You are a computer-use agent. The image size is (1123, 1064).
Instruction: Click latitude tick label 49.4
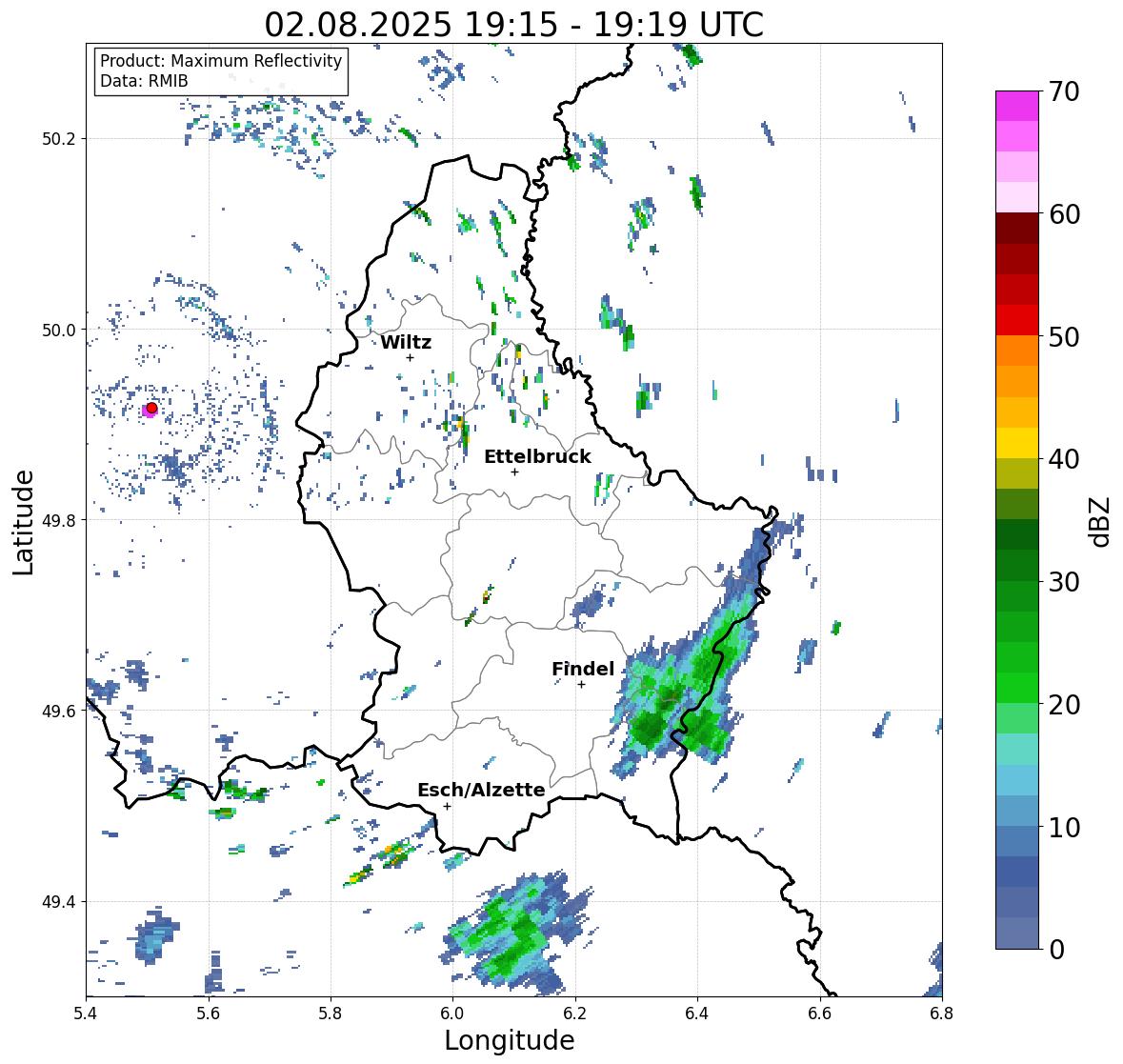point(60,901)
